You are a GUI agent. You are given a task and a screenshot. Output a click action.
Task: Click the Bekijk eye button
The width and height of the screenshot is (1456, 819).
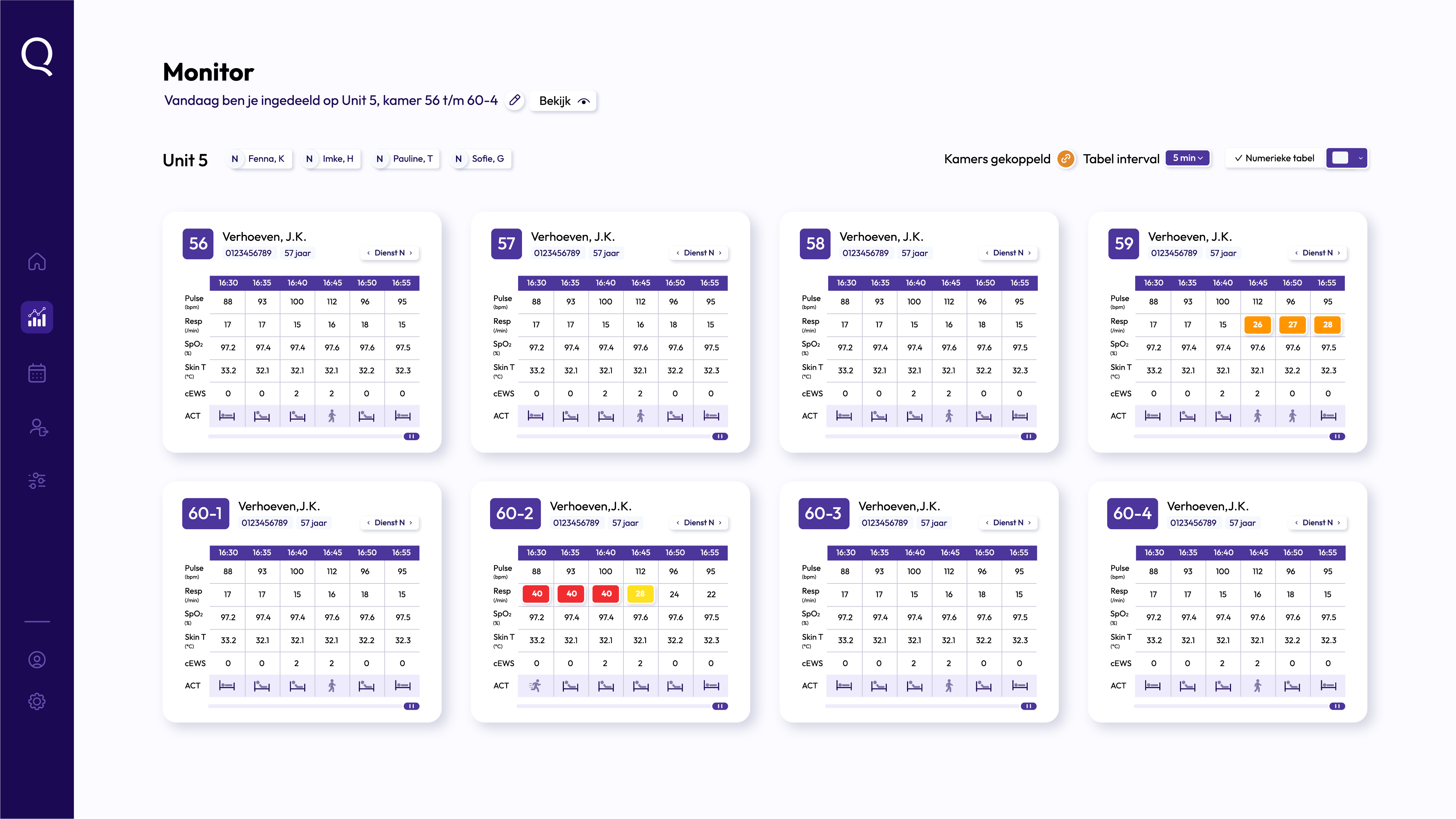click(564, 101)
